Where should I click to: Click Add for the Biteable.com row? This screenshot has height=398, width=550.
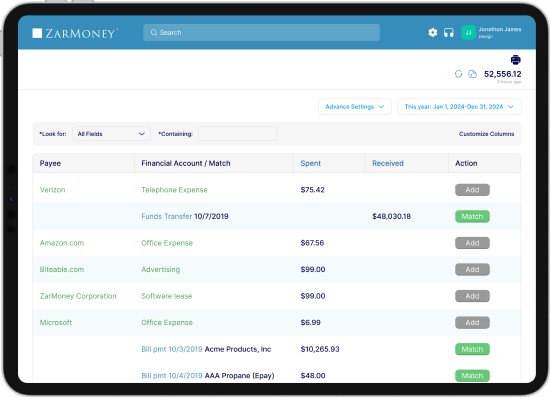point(472,270)
